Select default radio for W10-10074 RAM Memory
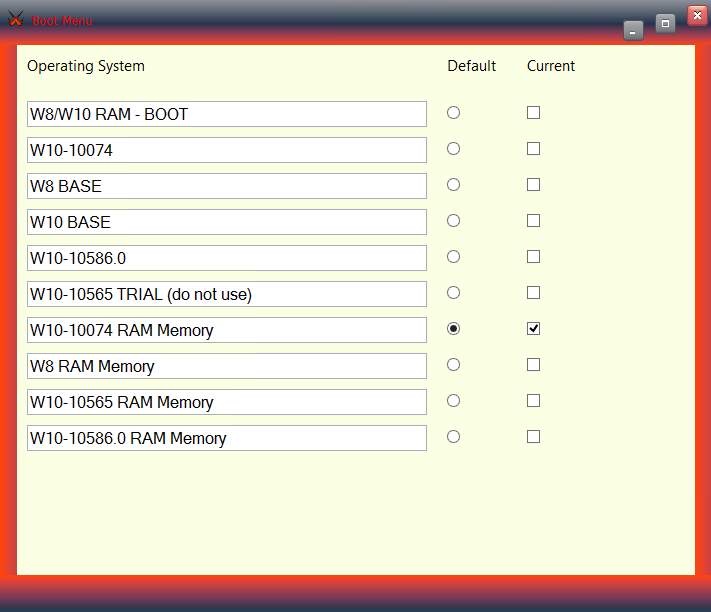 pyautogui.click(x=453, y=329)
